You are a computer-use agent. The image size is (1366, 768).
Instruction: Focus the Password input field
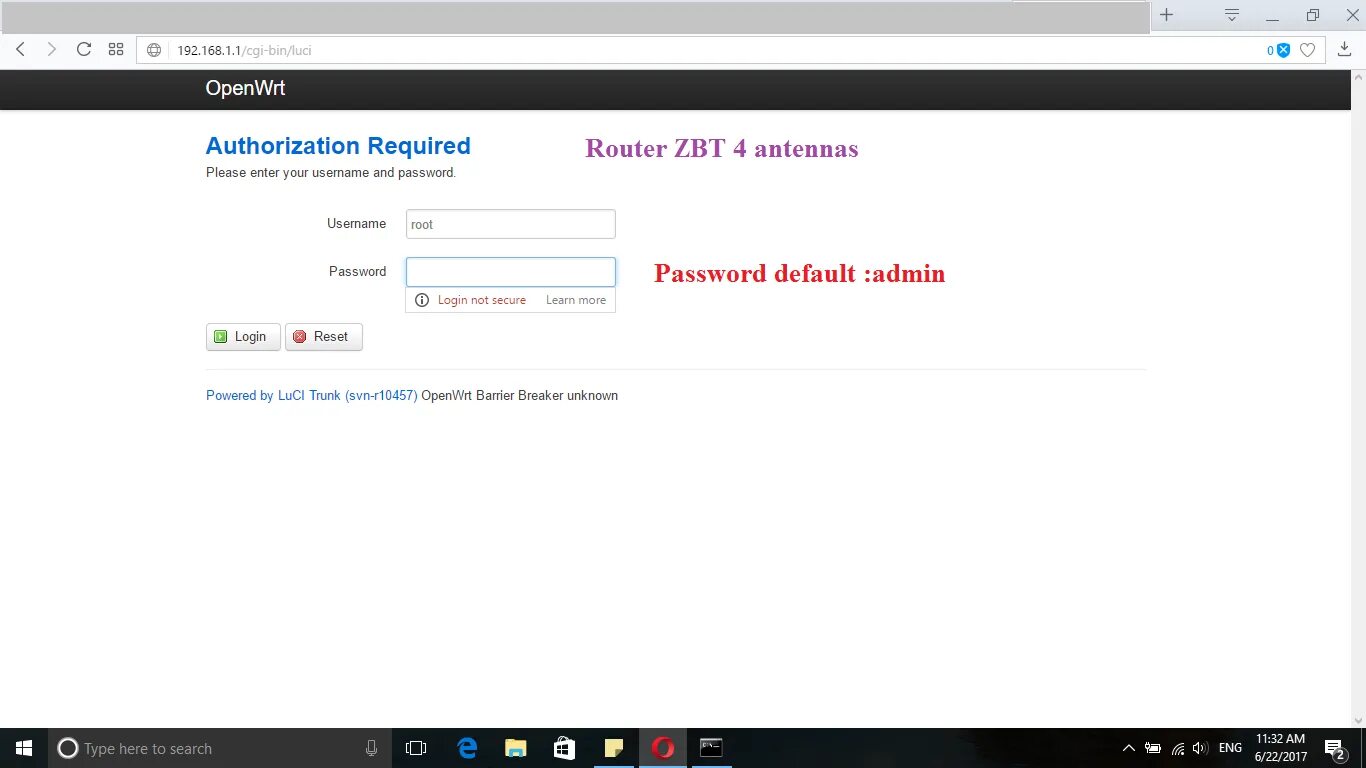[x=511, y=272]
